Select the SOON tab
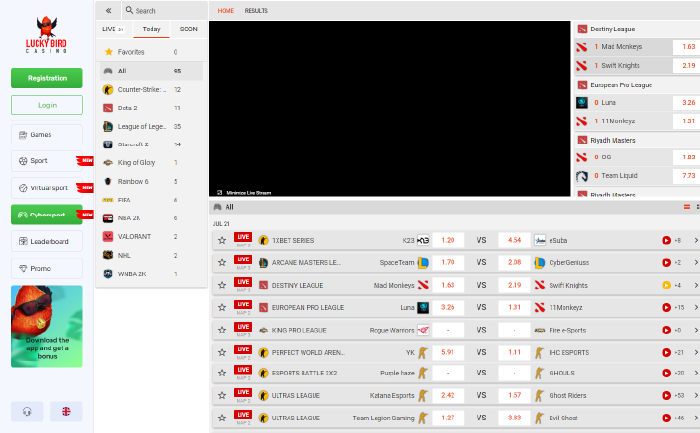700x433 pixels. (188, 29)
